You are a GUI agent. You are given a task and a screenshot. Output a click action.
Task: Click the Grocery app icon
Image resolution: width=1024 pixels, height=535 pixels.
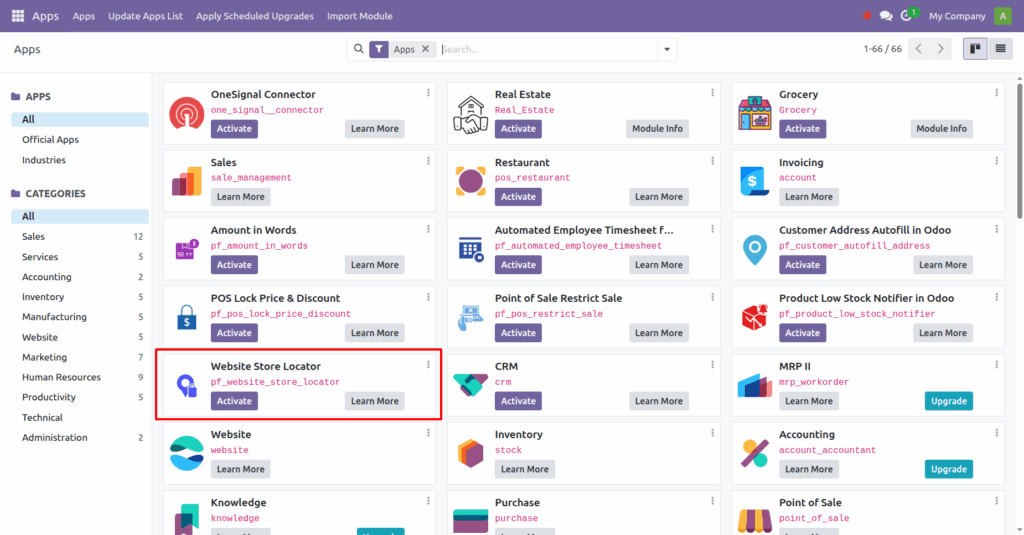pos(755,113)
